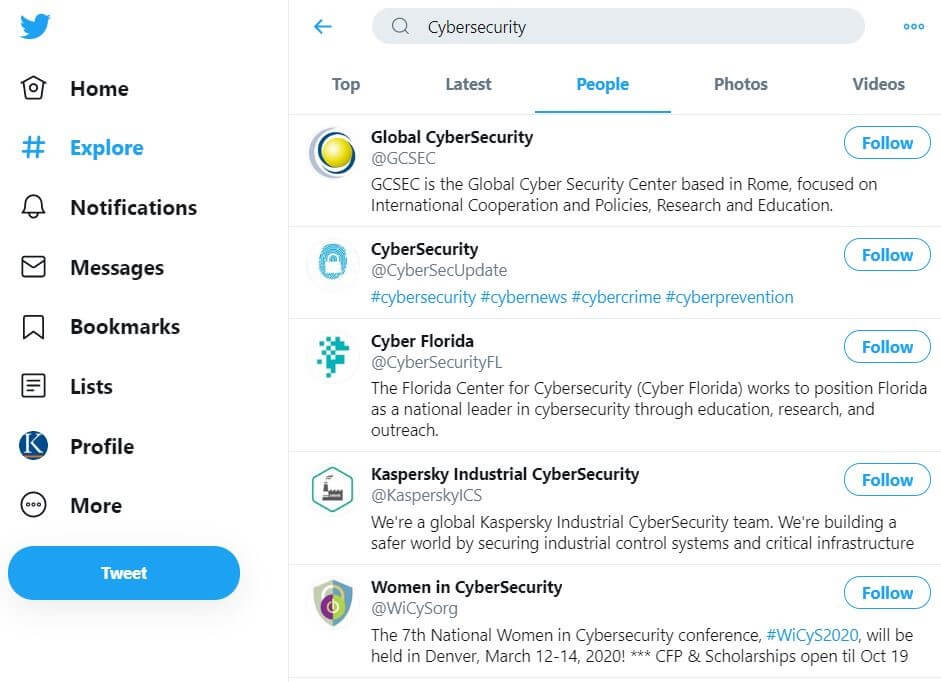Open Cyber Florida avatar
The width and height of the screenshot is (941, 682).
[x=332, y=356]
